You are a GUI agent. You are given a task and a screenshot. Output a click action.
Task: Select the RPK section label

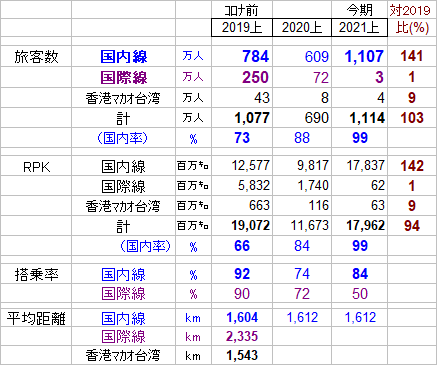[x=37, y=167]
